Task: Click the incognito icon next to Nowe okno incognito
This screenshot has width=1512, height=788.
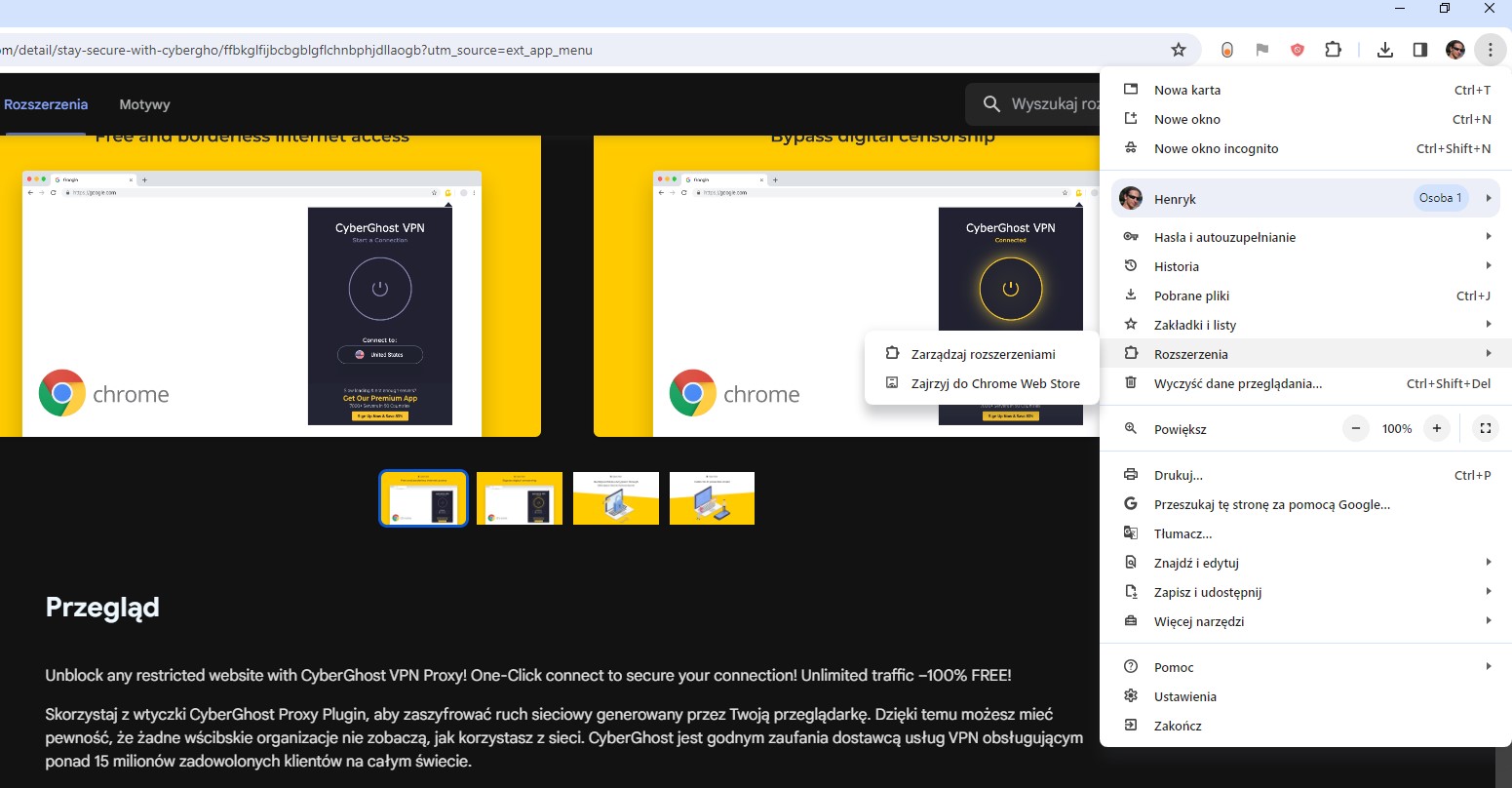Action: 1130,147
